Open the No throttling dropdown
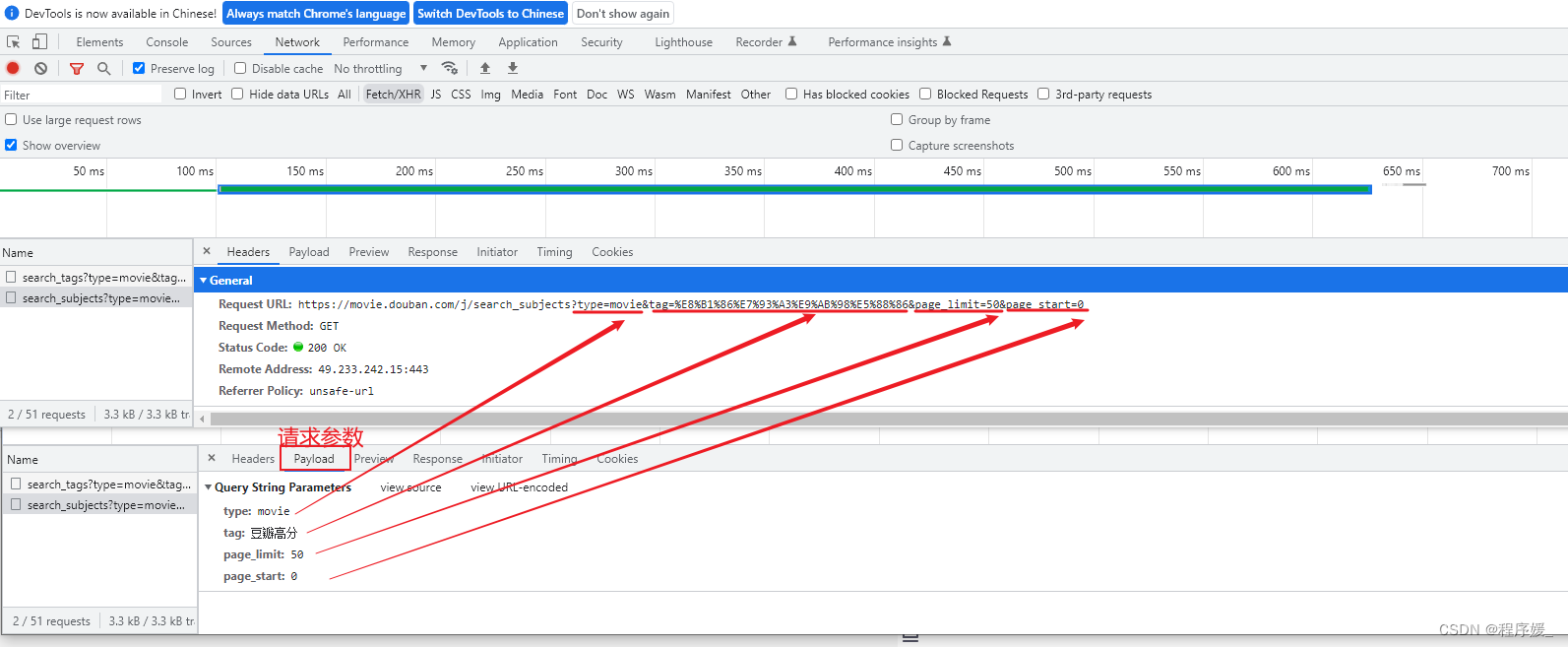Viewport: 1568px width, 647px height. 381,68
